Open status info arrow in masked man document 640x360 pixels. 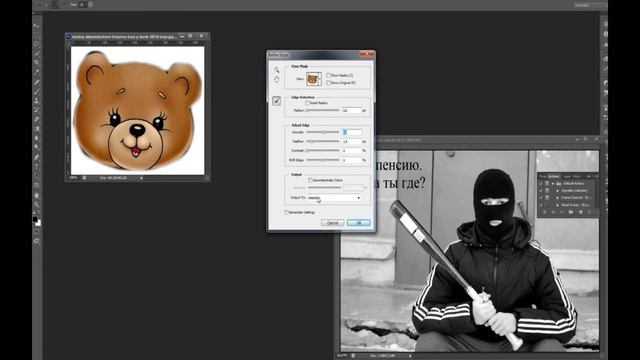click(x=410, y=356)
